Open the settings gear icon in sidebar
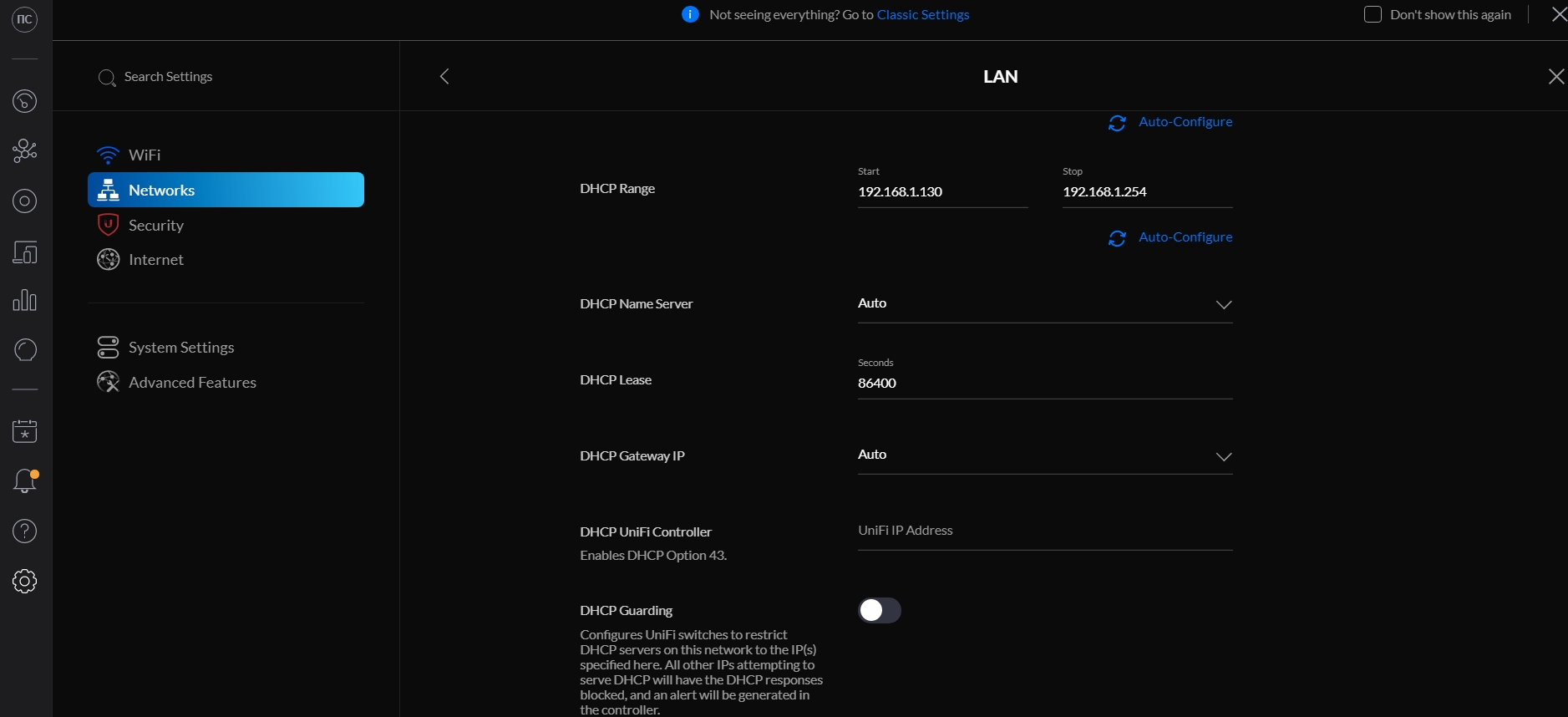This screenshot has width=1568, height=717. [x=24, y=581]
